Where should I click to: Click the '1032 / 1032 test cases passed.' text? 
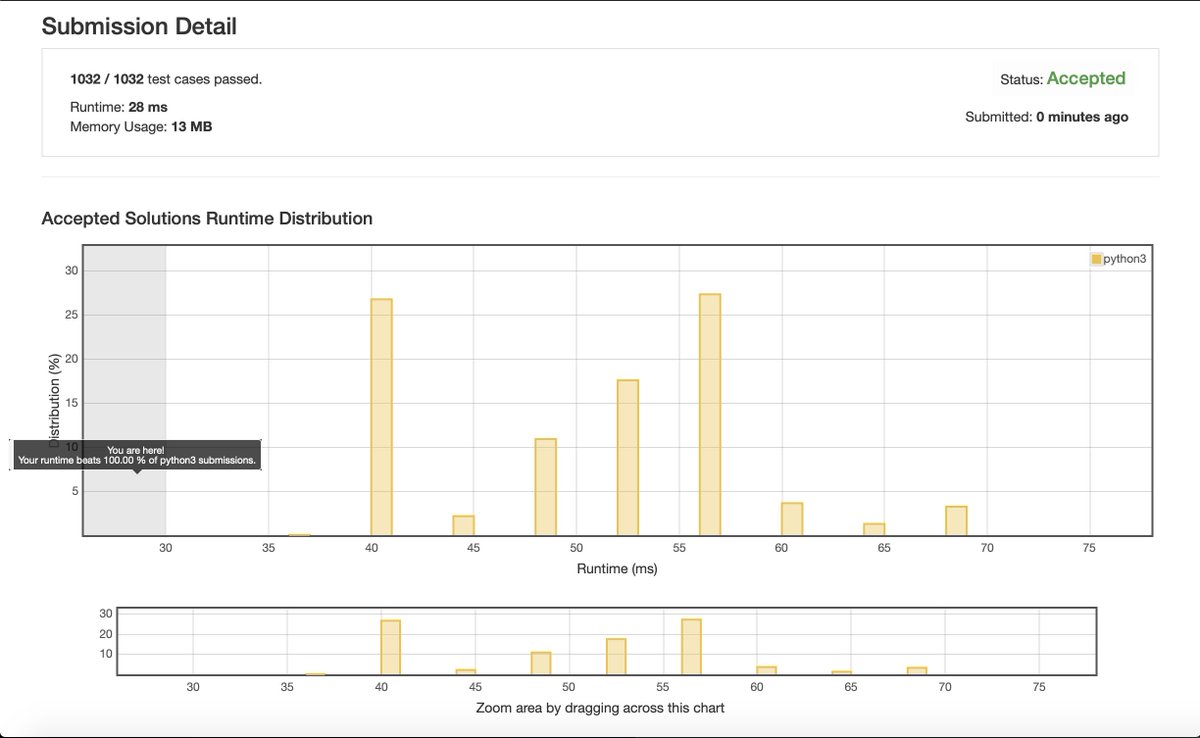pos(166,78)
